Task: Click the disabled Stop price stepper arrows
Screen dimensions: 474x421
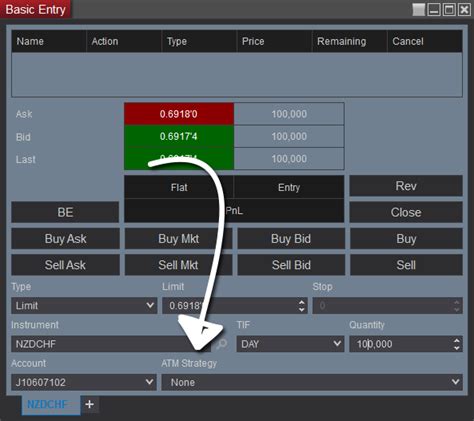Action: tap(456, 306)
